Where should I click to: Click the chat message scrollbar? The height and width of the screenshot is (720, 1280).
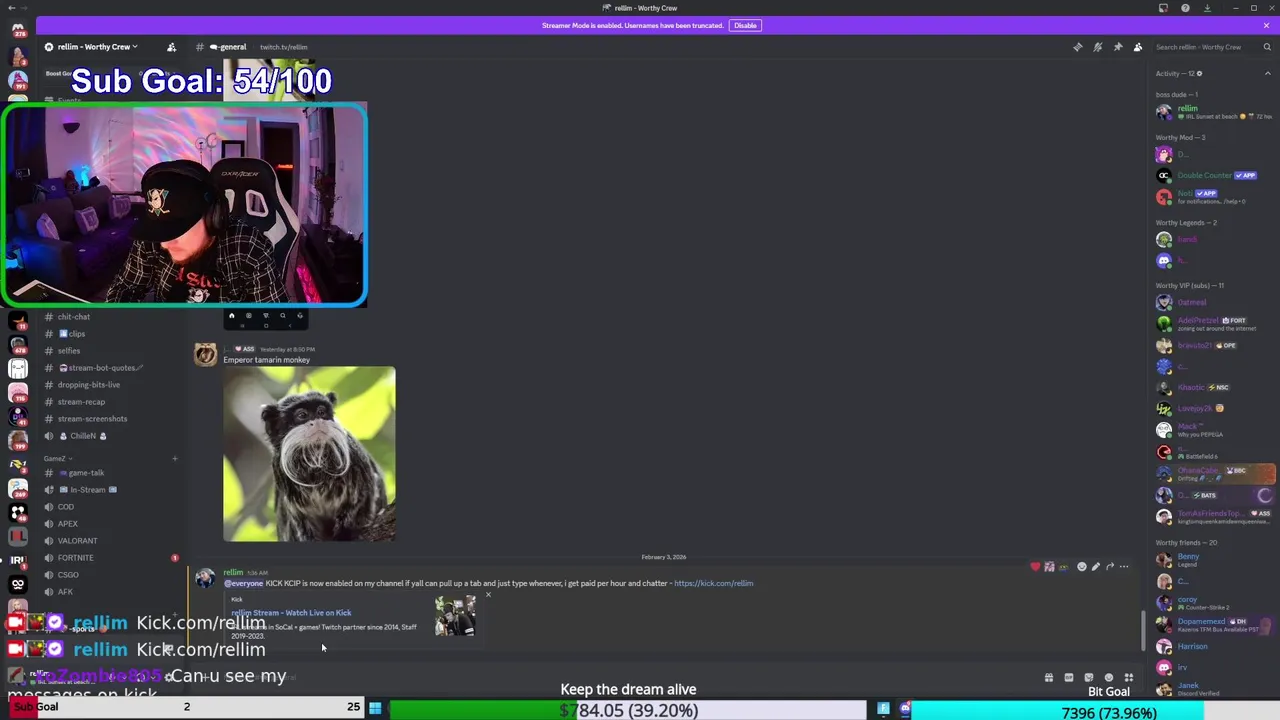coord(1144,629)
